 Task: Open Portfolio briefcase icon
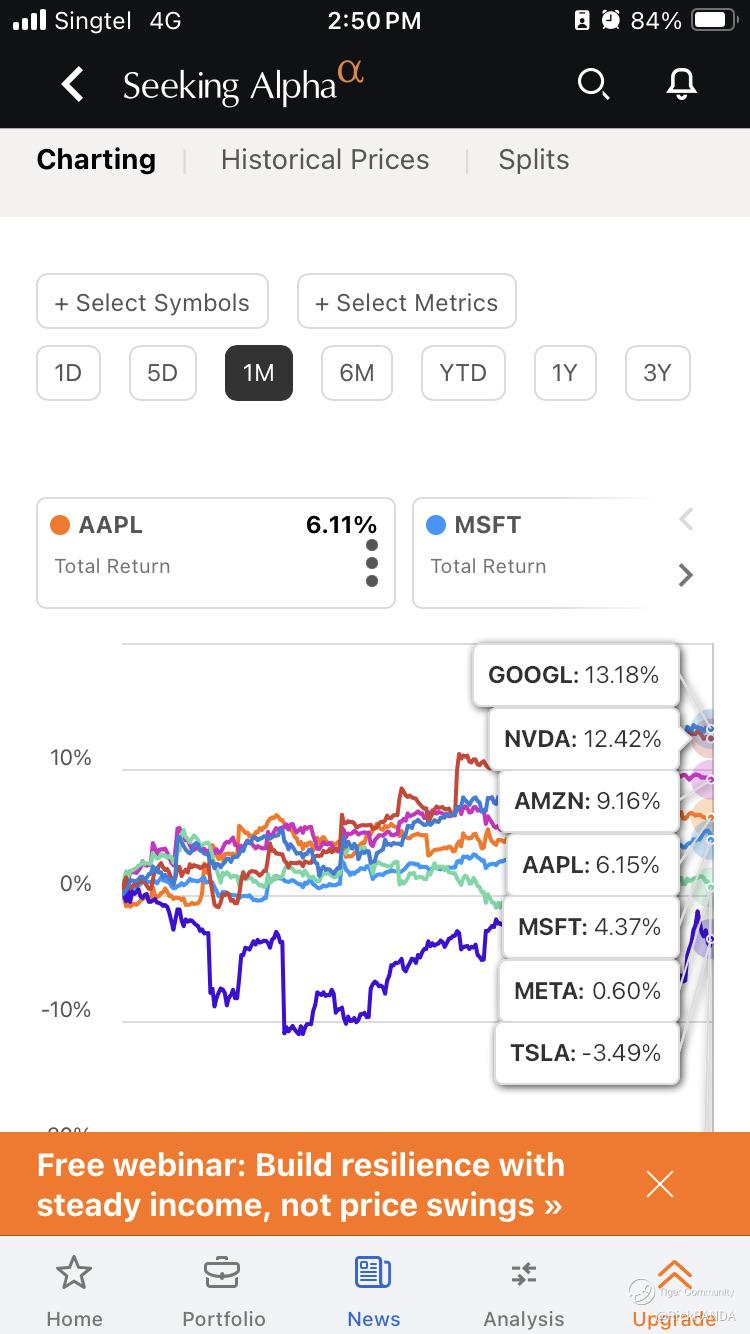click(x=223, y=1274)
